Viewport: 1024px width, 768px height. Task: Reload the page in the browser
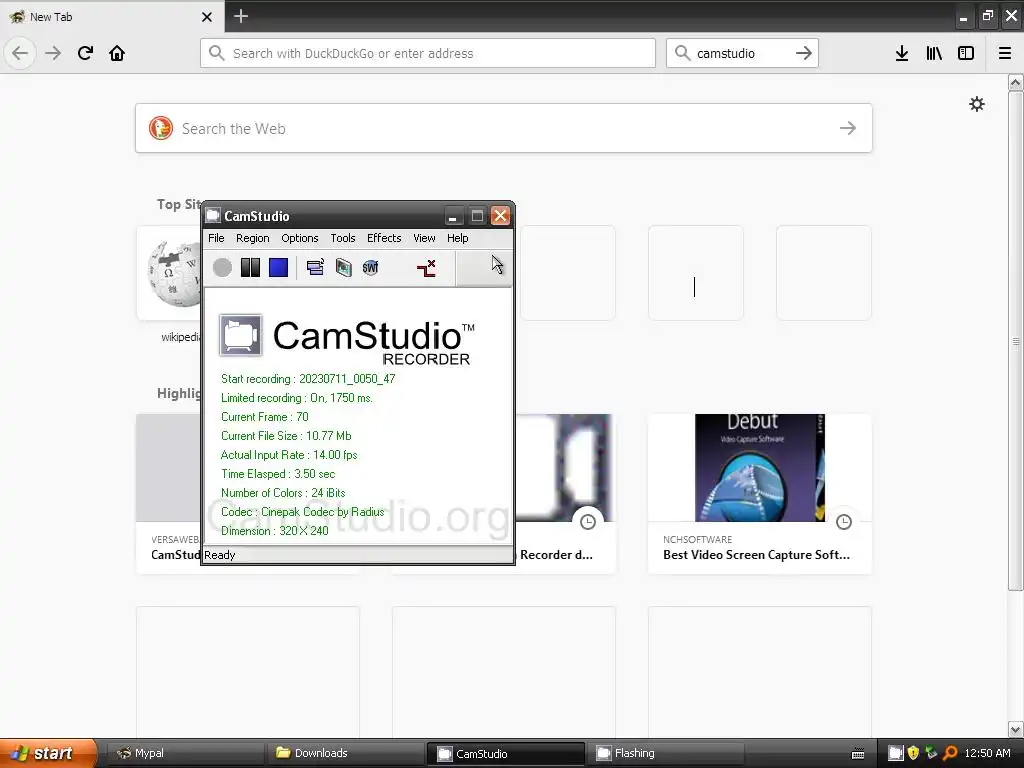[85, 53]
